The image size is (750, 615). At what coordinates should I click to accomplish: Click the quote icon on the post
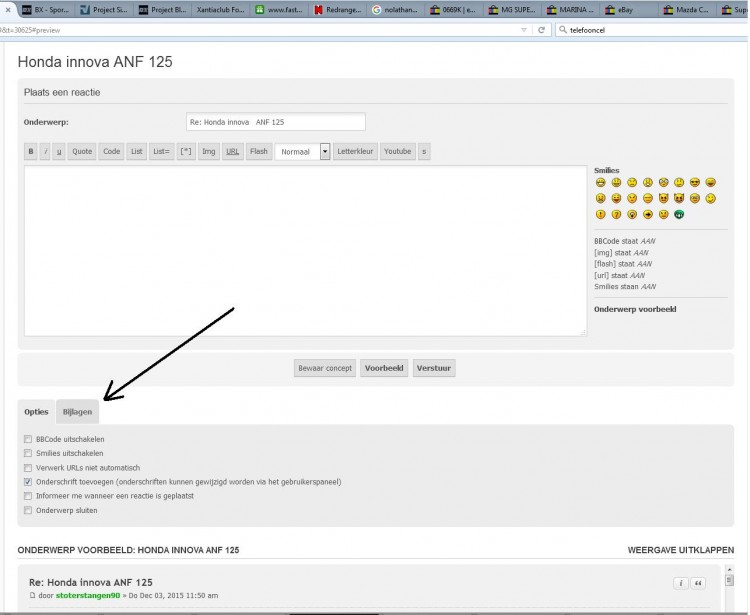tap(698, 583)
